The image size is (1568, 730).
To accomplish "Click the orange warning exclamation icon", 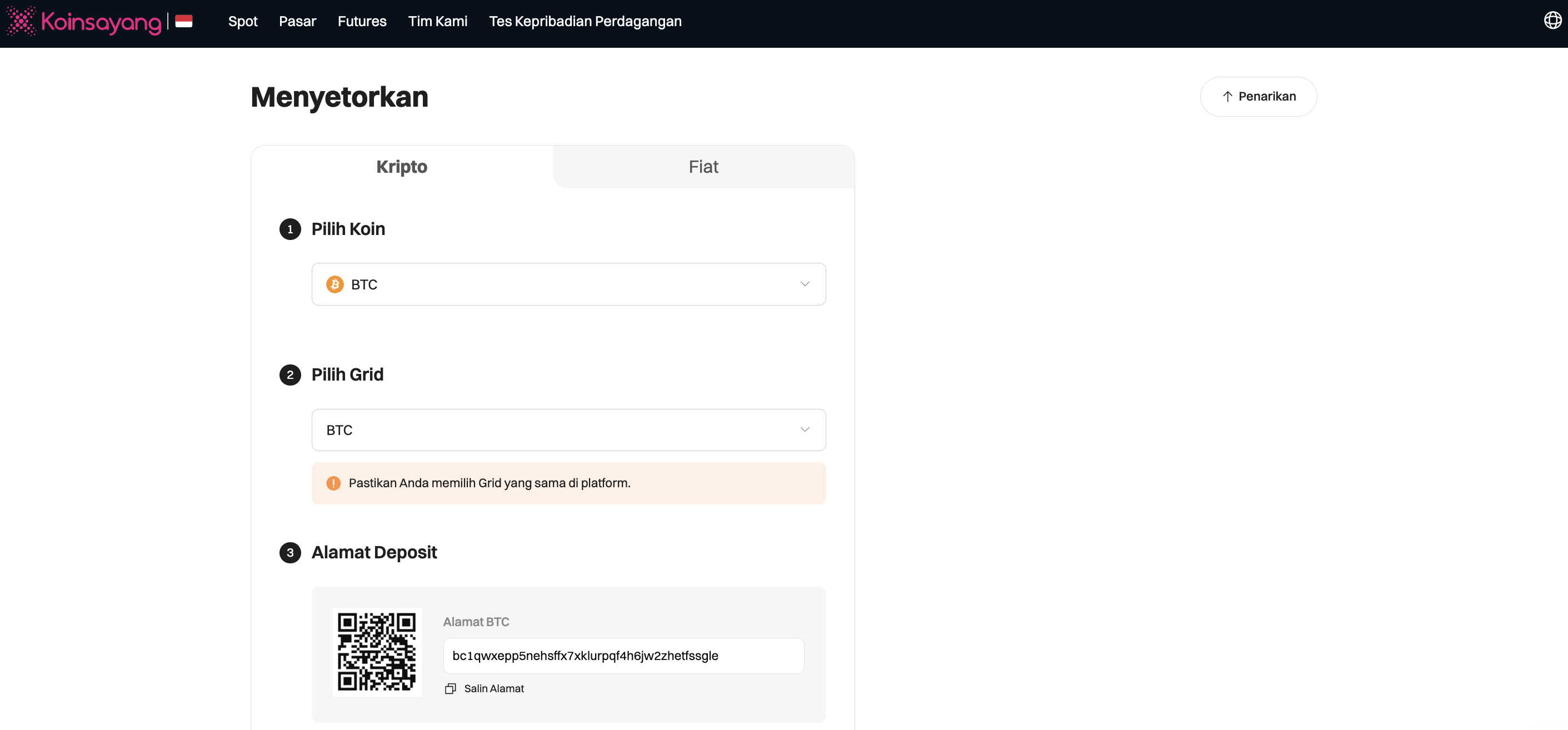I will 333,483.
